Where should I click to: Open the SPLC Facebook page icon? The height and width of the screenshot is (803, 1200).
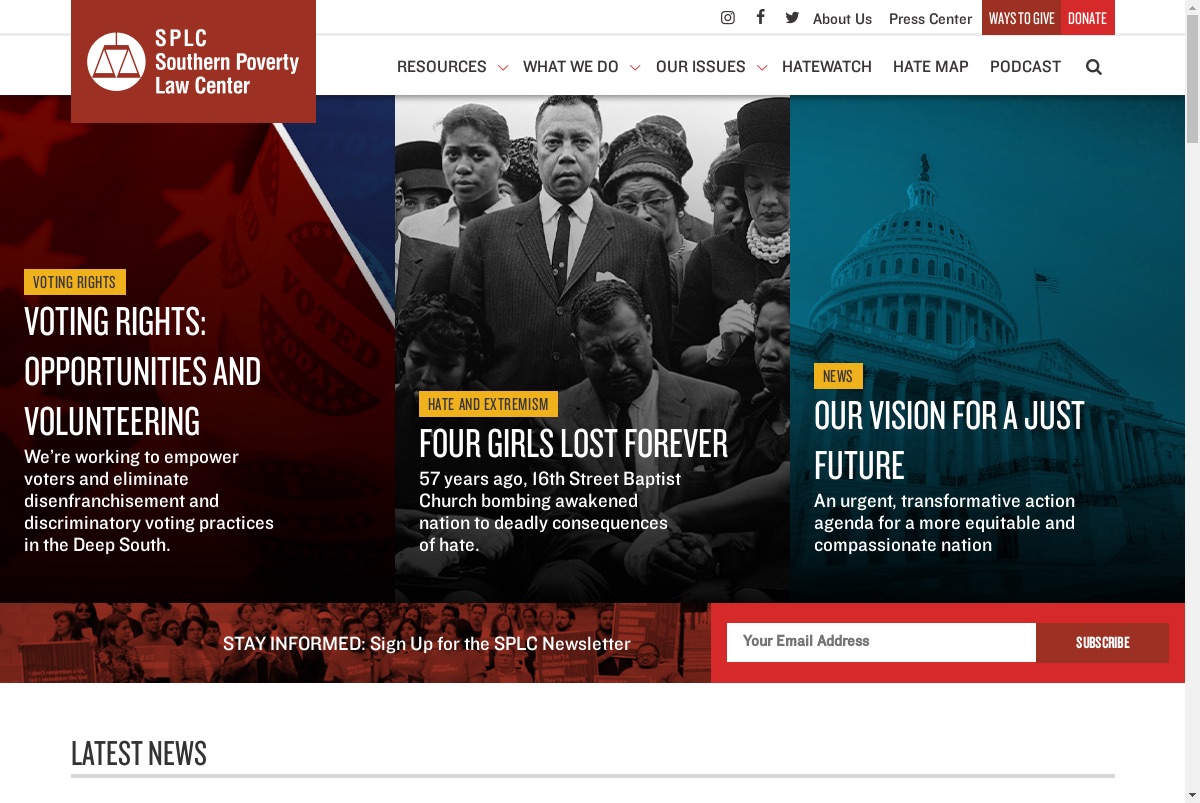click(761, 17)
